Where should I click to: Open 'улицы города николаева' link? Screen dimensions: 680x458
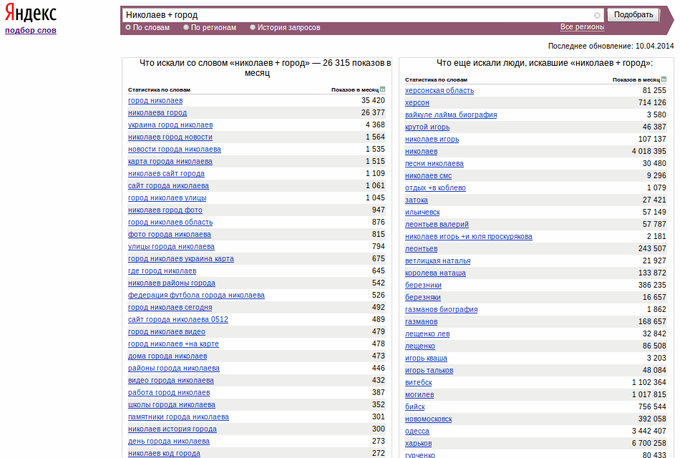[171, 246]
